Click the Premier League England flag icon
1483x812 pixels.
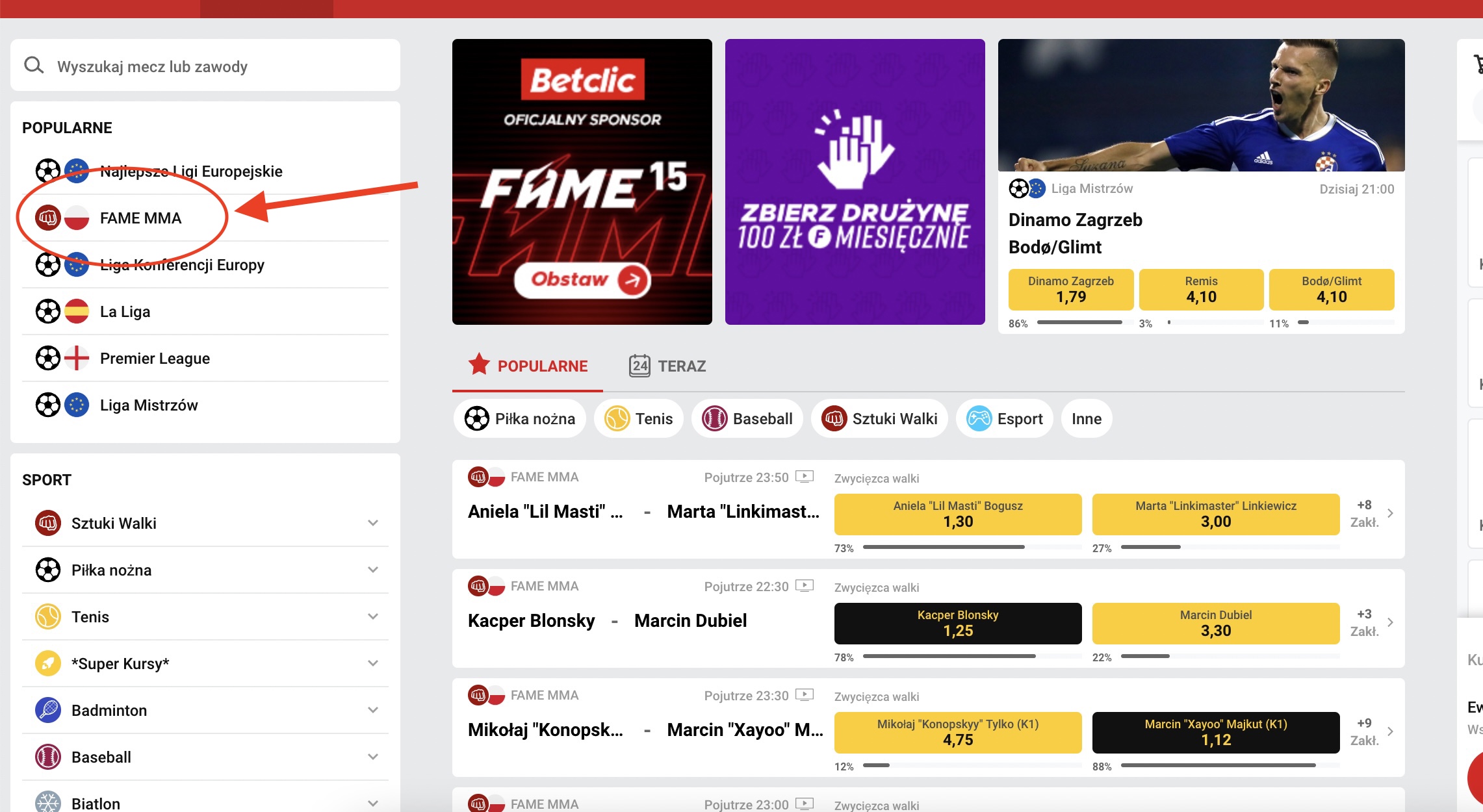click(77, 359)
